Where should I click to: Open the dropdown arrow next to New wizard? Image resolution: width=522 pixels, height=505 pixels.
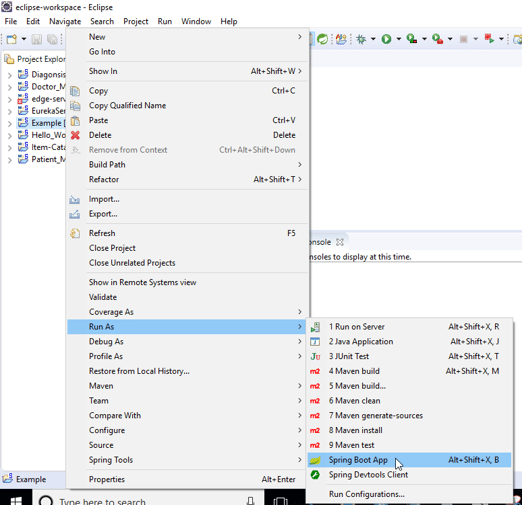24,39
